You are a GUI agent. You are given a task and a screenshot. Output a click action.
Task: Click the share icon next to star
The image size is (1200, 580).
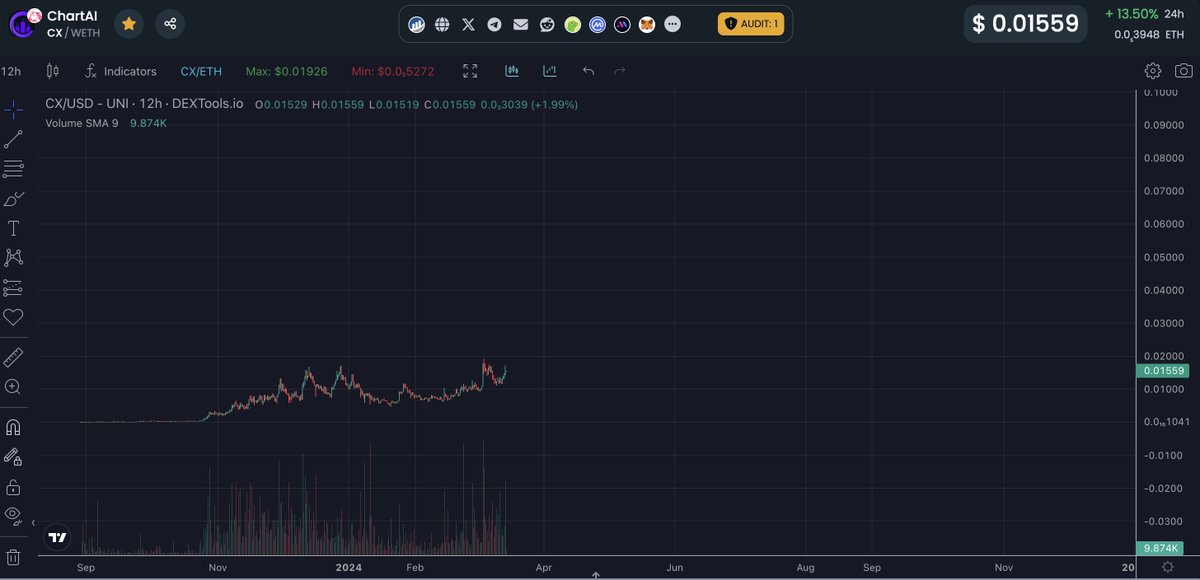[170, 24]
